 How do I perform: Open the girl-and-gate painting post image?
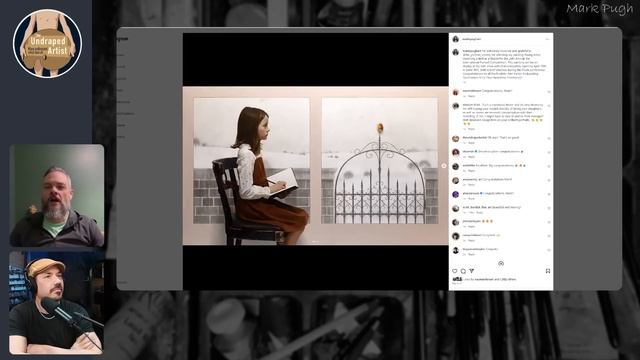click(316, 166)
